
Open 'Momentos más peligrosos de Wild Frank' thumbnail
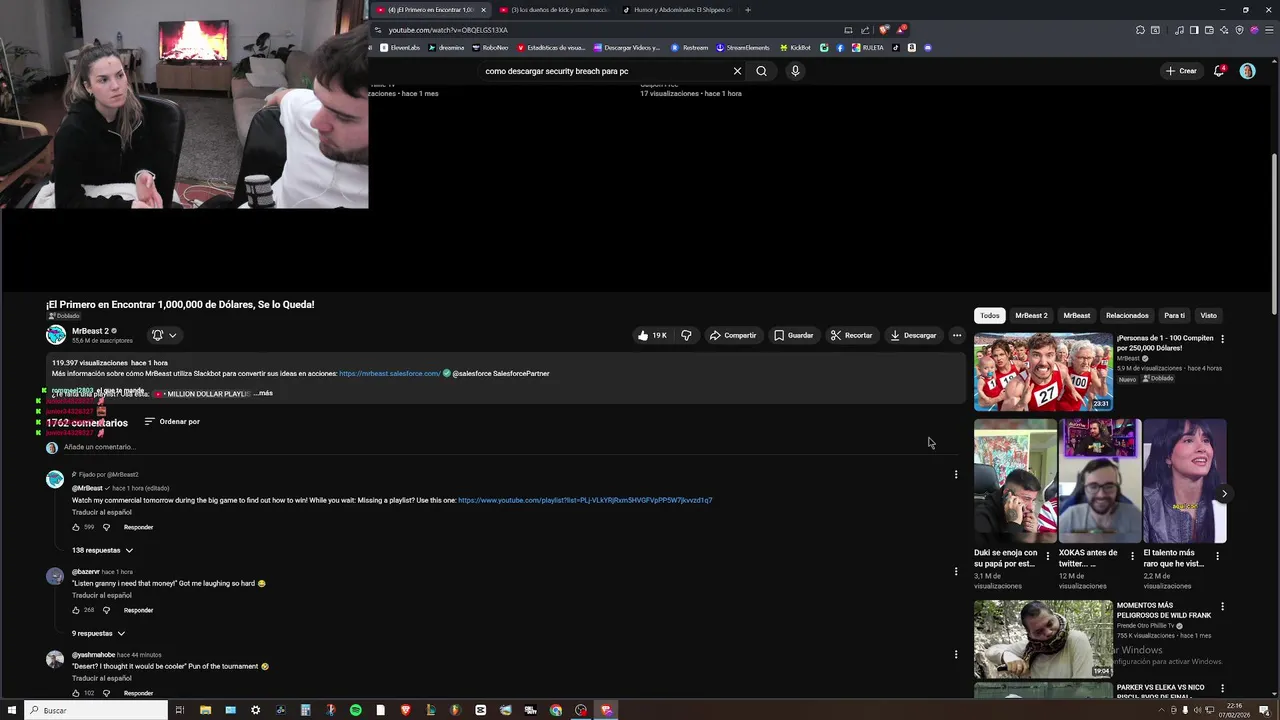point(1043,639)
